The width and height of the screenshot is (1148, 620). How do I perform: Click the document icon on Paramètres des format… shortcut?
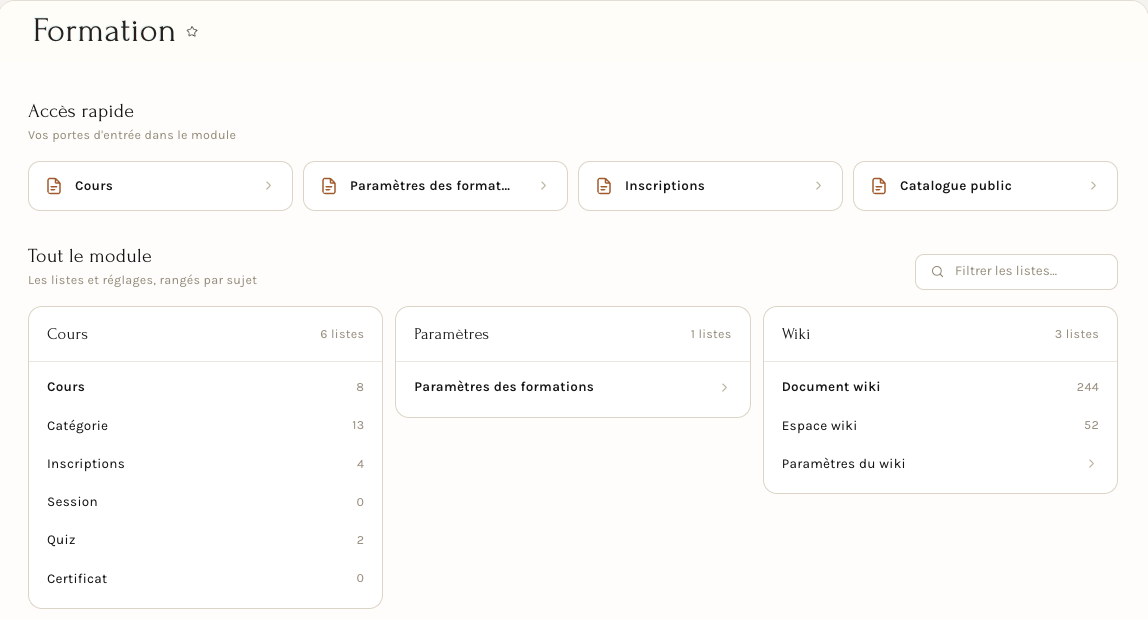click(x=329, y=186)
